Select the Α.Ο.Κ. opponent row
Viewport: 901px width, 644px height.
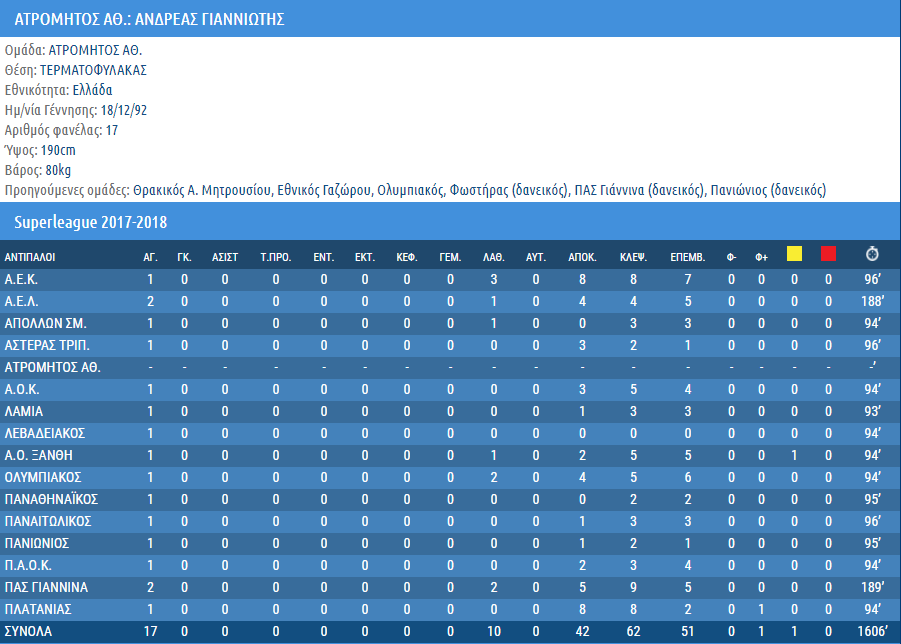click(x=450, y=390)
